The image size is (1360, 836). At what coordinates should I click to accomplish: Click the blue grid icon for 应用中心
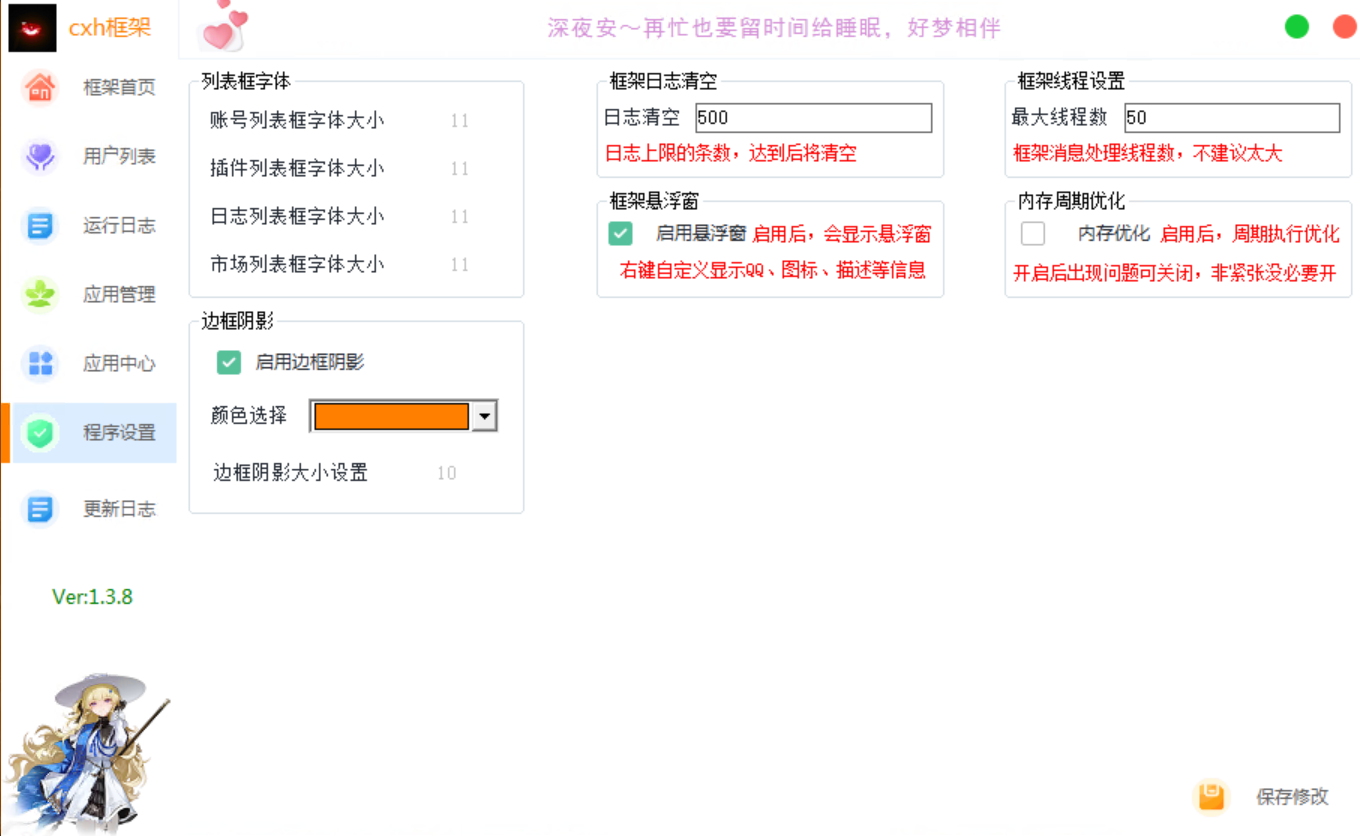coord(40,363)
